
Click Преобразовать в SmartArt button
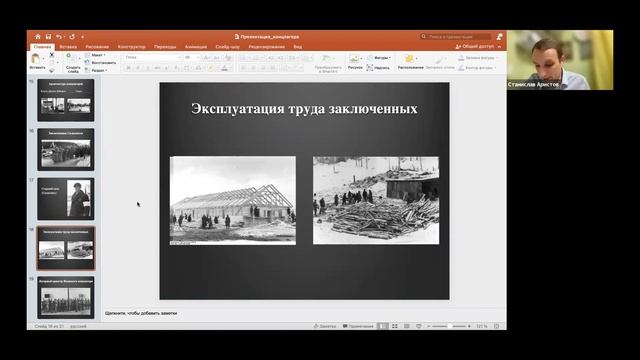(328, 64)
